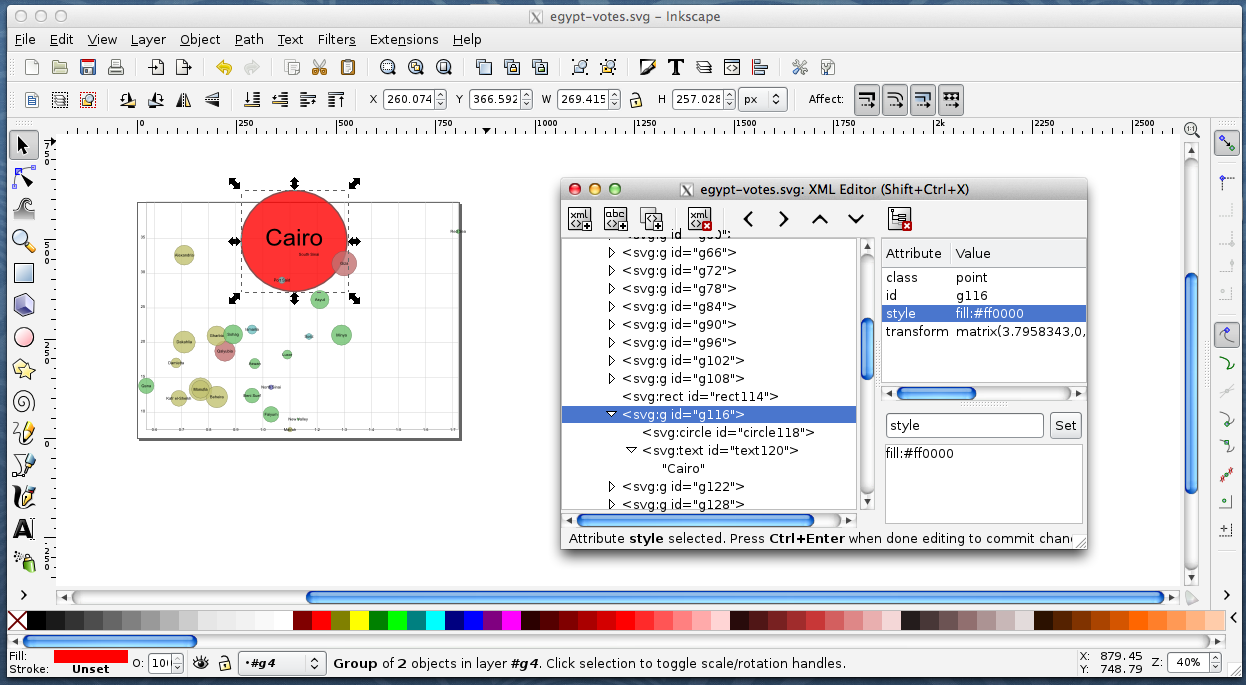Image resolution: width=1246 pixels, height=685 pixels.
Task: Toggle Affect gradients transform button
Action: (923, 99)
